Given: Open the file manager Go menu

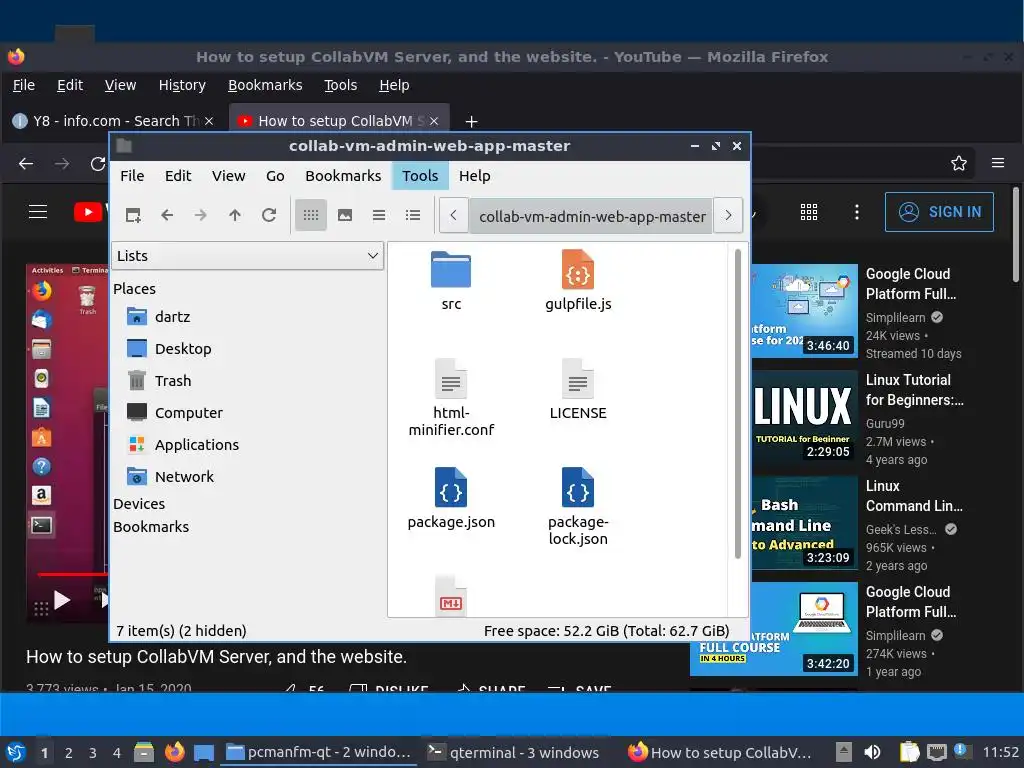Looking at the screenshot, I should click(x=275, y=176).
